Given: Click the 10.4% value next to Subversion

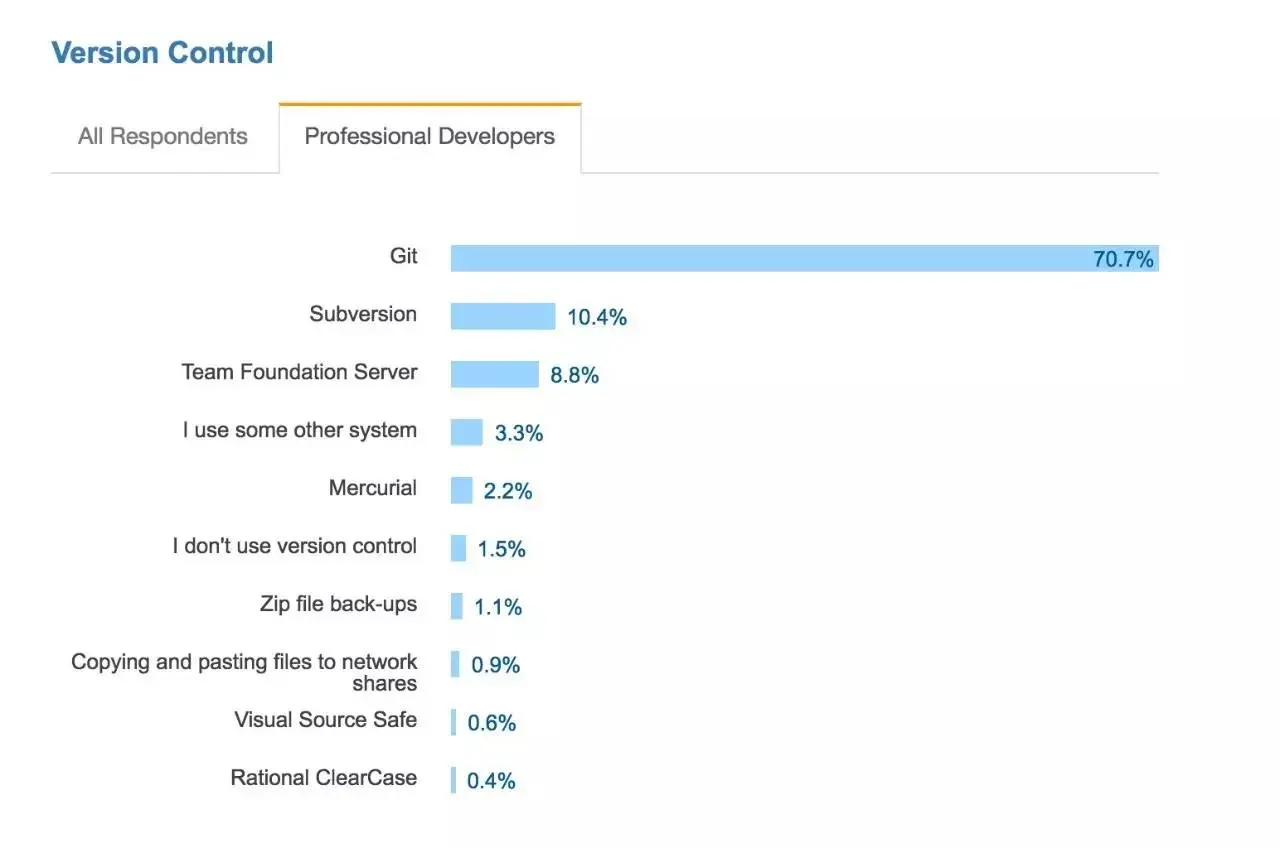Looking at the screenshot, I should click(x=597, y=318).
